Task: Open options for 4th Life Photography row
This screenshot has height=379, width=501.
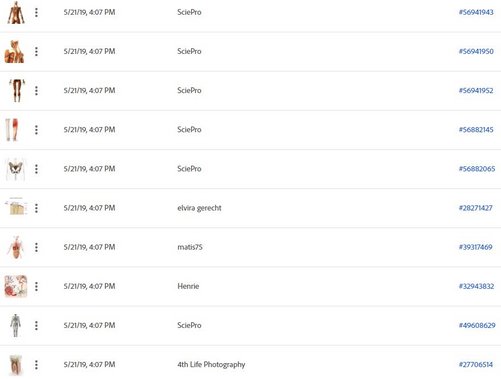Action: pos(36,365)
